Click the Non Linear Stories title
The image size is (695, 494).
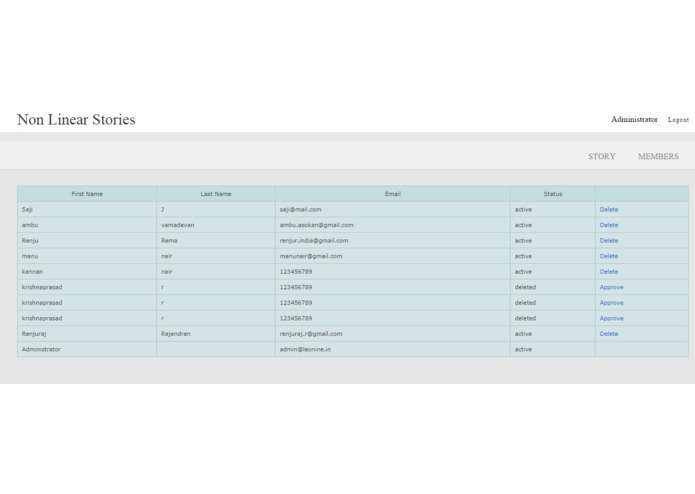click(x=76, y=120)
